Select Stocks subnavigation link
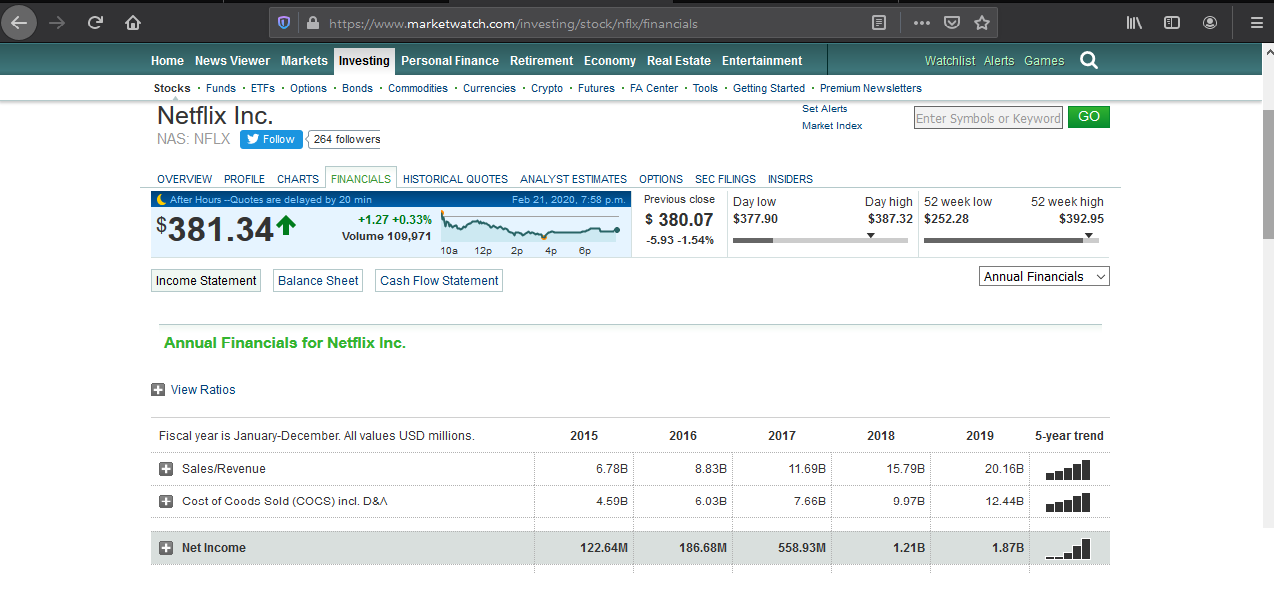The width and height of the screenshot is (1274, 604). 172,88
